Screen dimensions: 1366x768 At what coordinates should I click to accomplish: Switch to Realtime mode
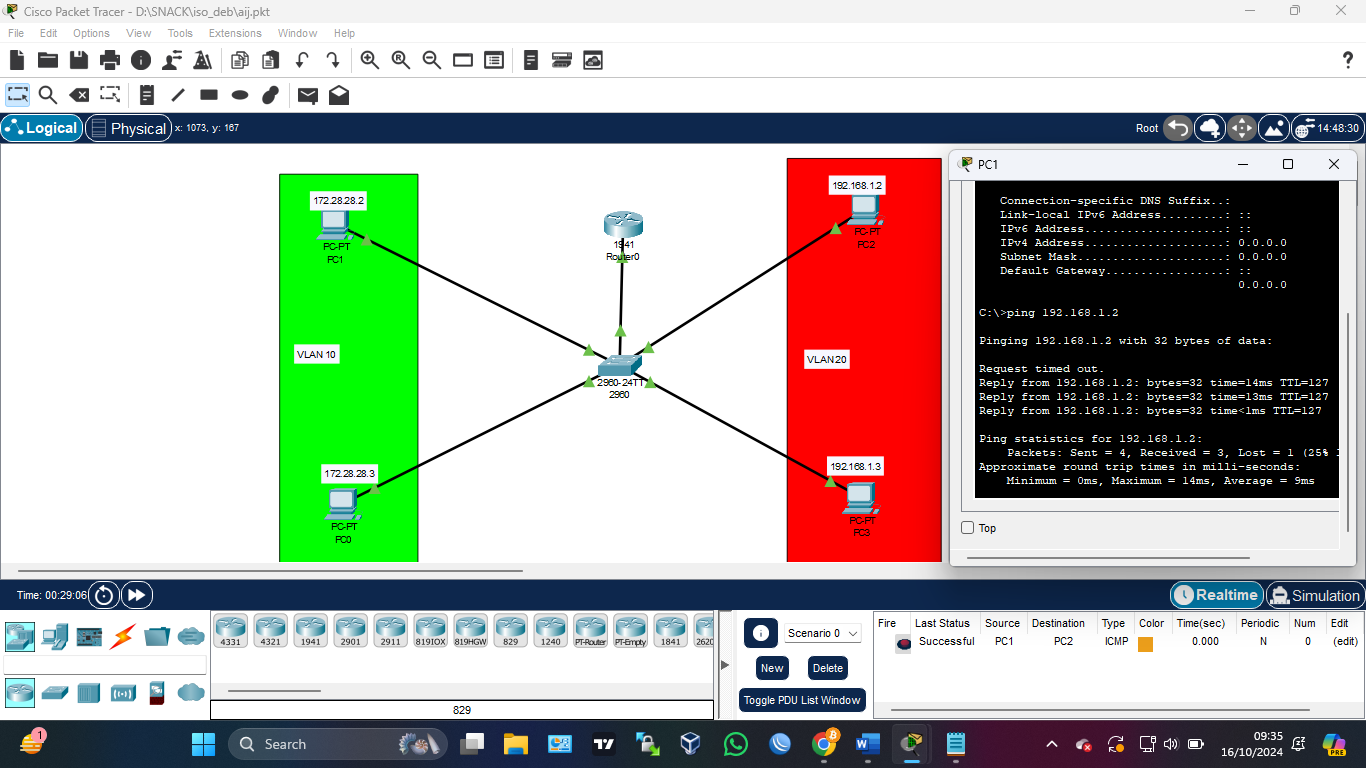(1216, 595)
